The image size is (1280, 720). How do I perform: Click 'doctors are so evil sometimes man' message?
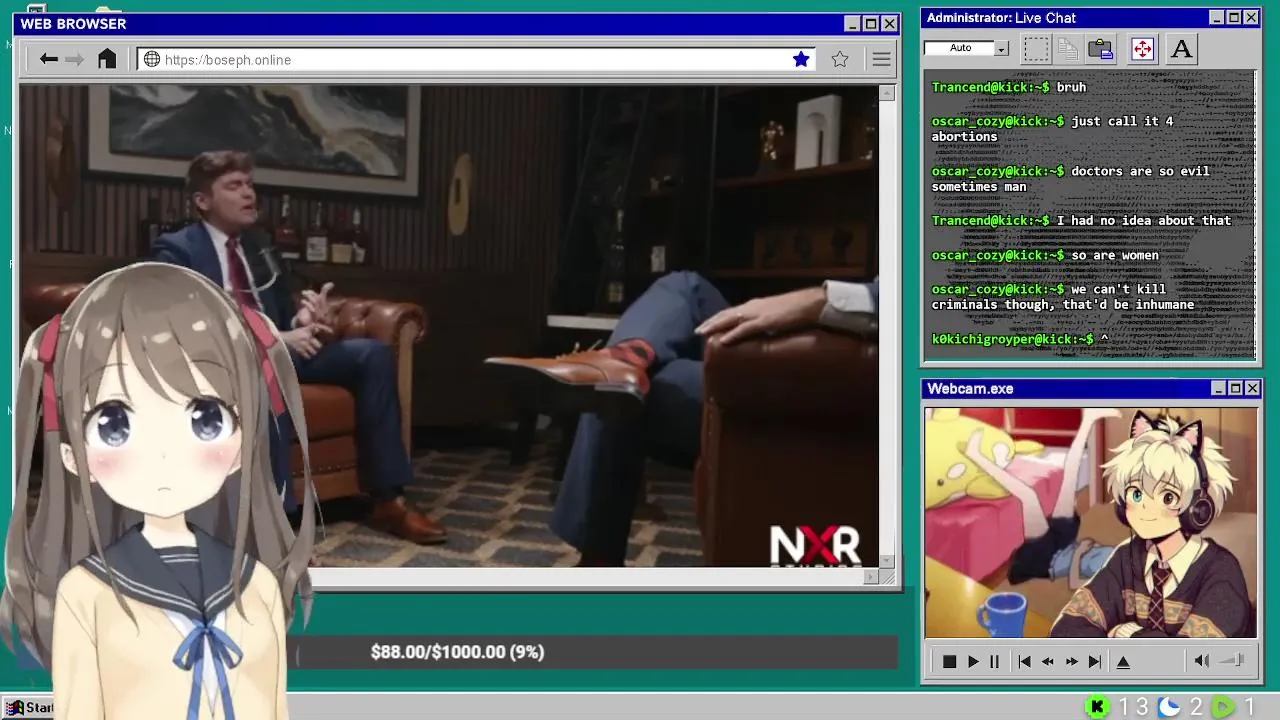(1070, 179)
